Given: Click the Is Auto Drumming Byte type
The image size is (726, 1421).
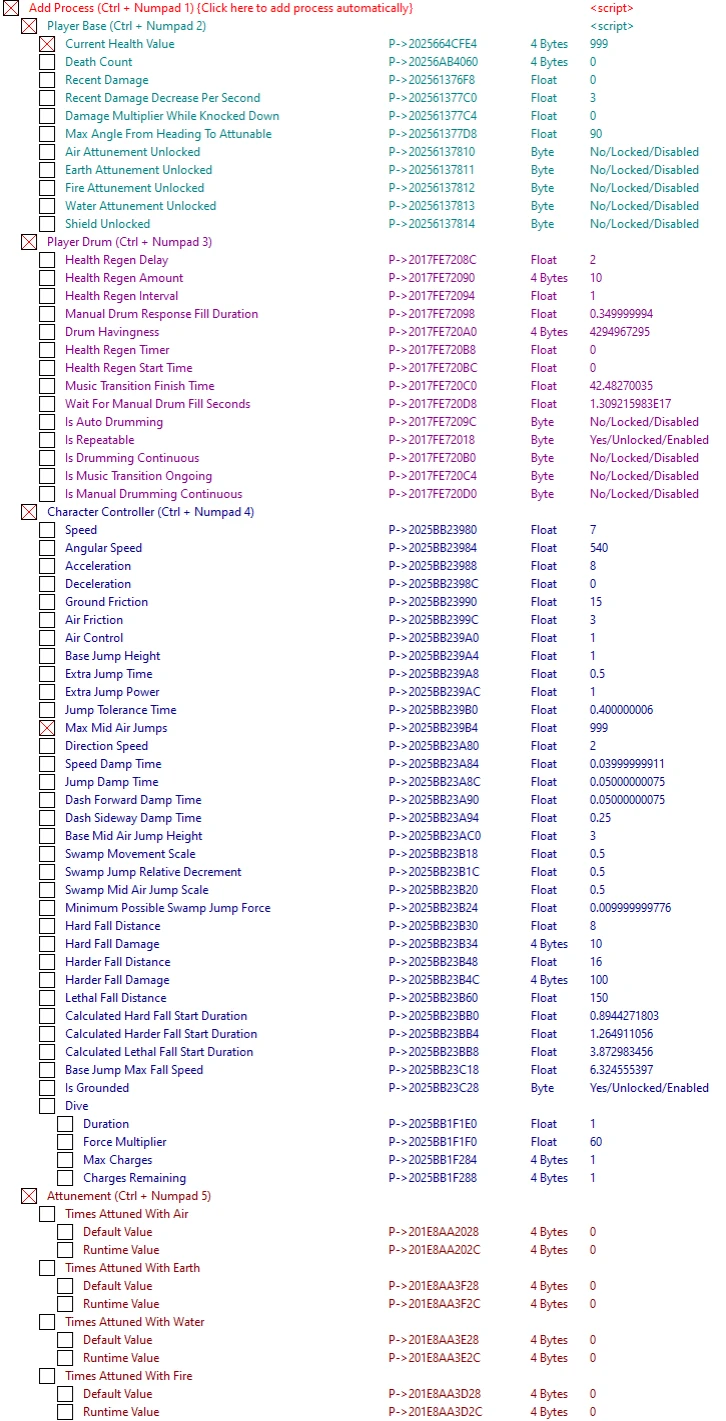Looking at the screenshot, I should pyautogui.click(x=542, y=422).
